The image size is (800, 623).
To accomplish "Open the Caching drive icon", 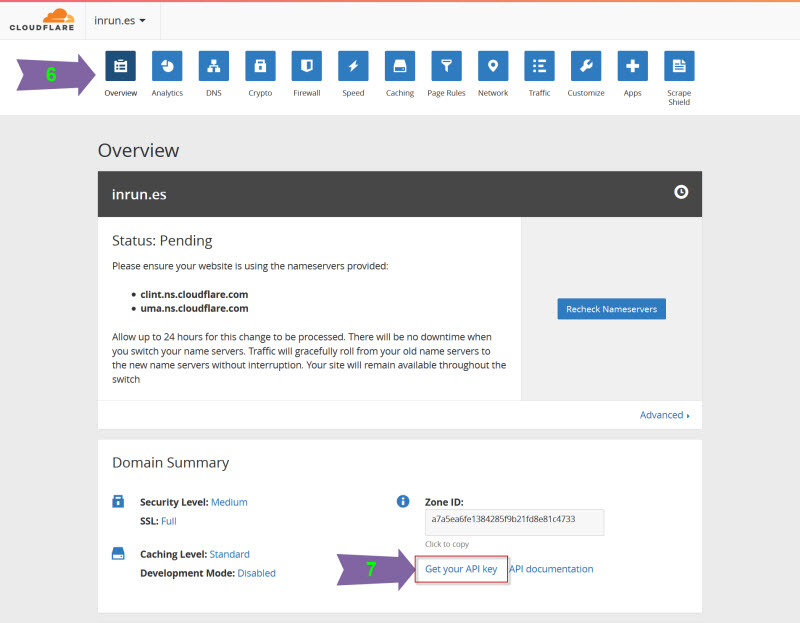I will pos(400,66).
